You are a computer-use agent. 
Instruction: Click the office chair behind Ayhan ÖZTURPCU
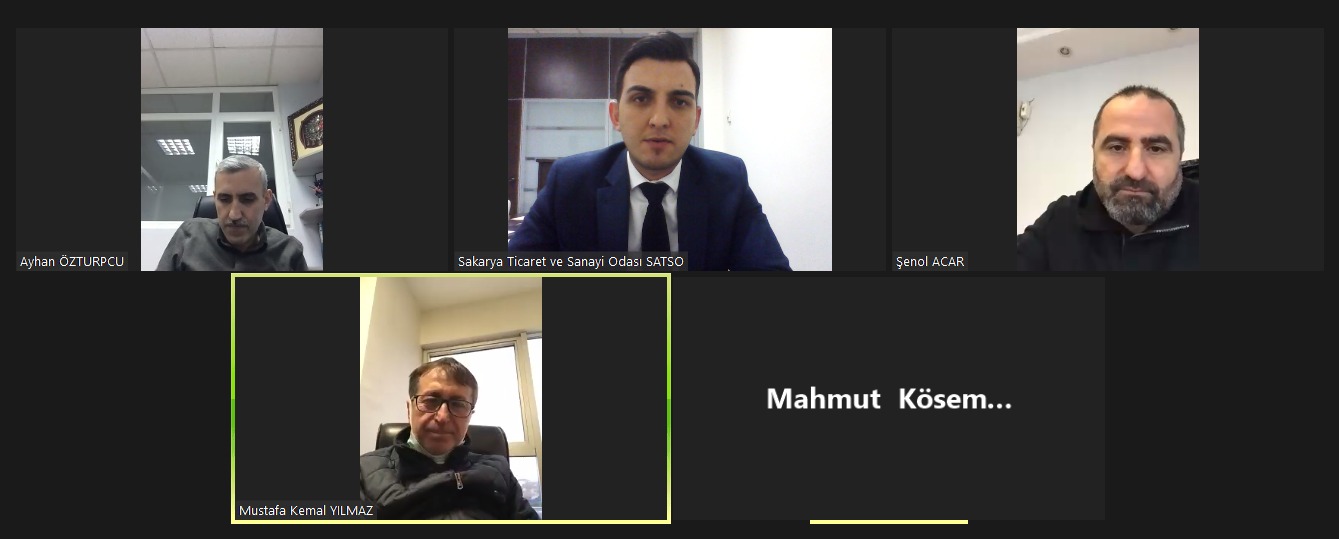tap(240, 210)
